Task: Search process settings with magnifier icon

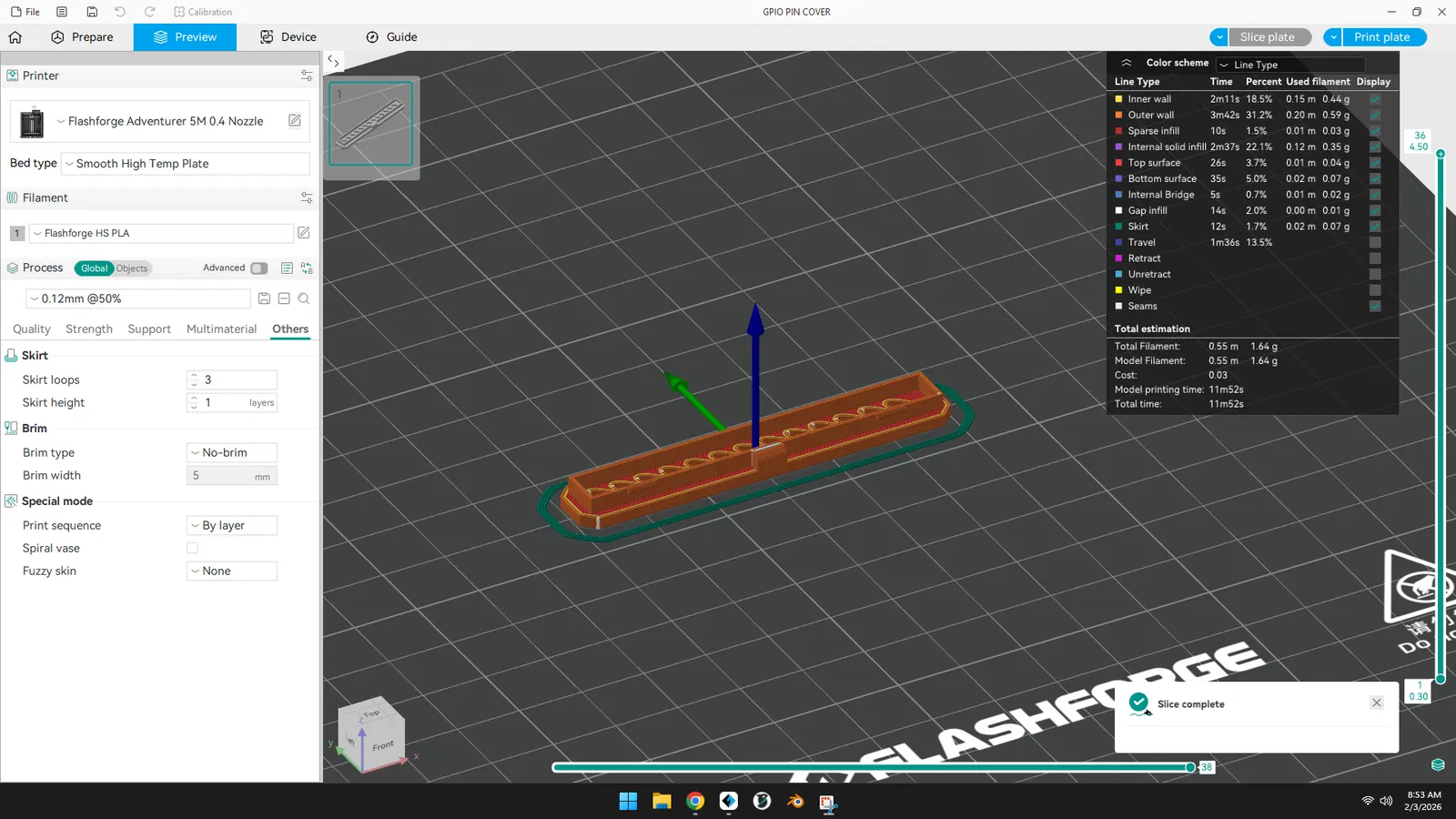Action: coord(304,298)
